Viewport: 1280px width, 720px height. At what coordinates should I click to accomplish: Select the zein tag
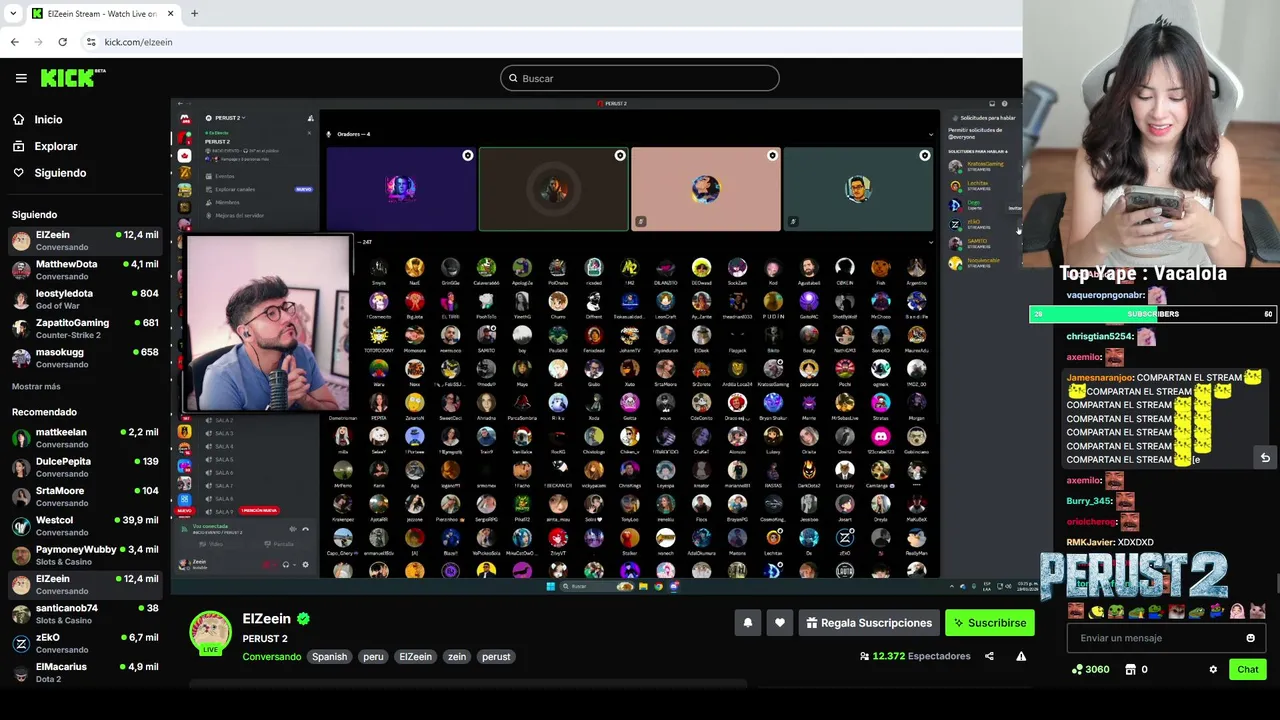tap(457, 657)
